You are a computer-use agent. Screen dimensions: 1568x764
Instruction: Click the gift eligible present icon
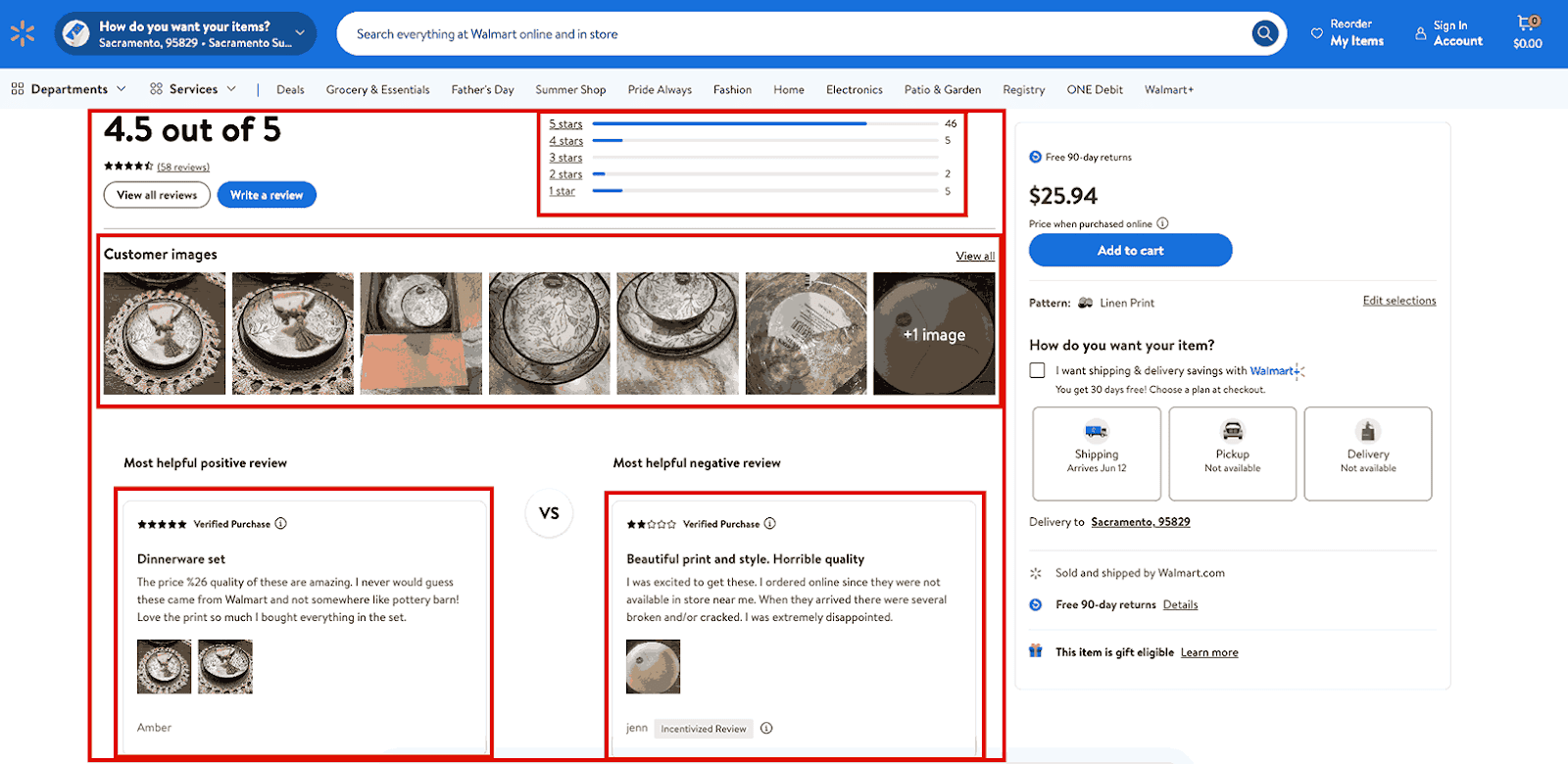1036,651
